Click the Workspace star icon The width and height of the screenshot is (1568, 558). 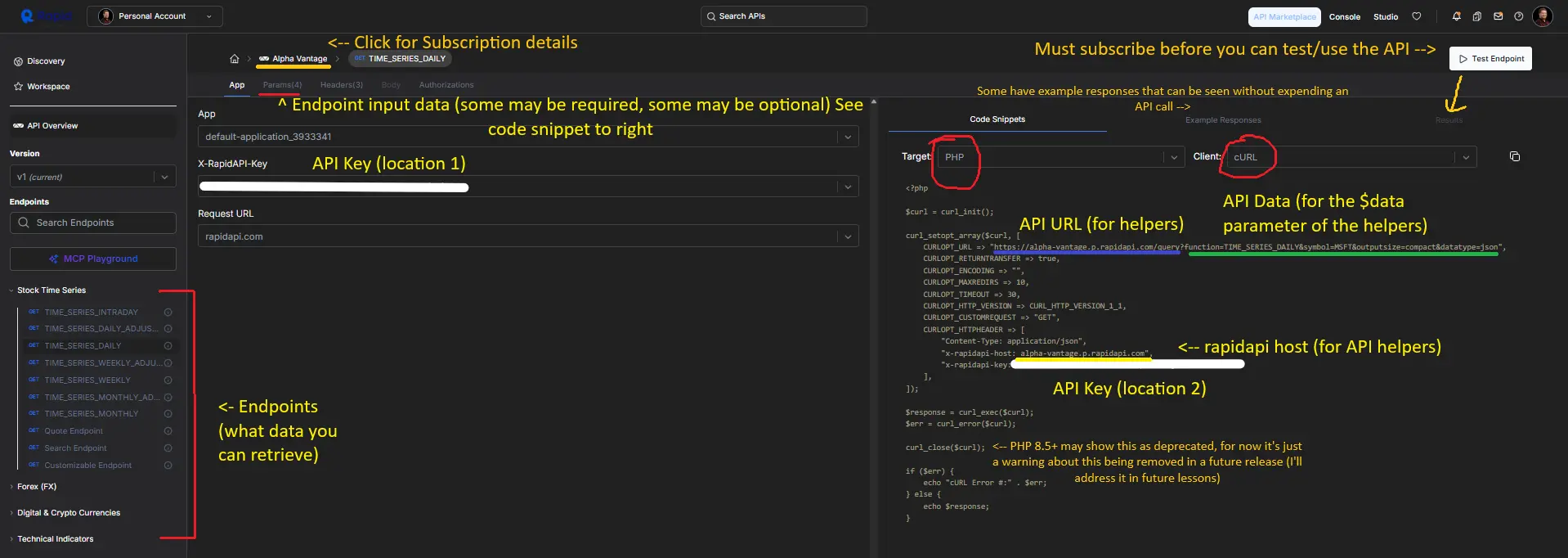click(x=18, y=86)
